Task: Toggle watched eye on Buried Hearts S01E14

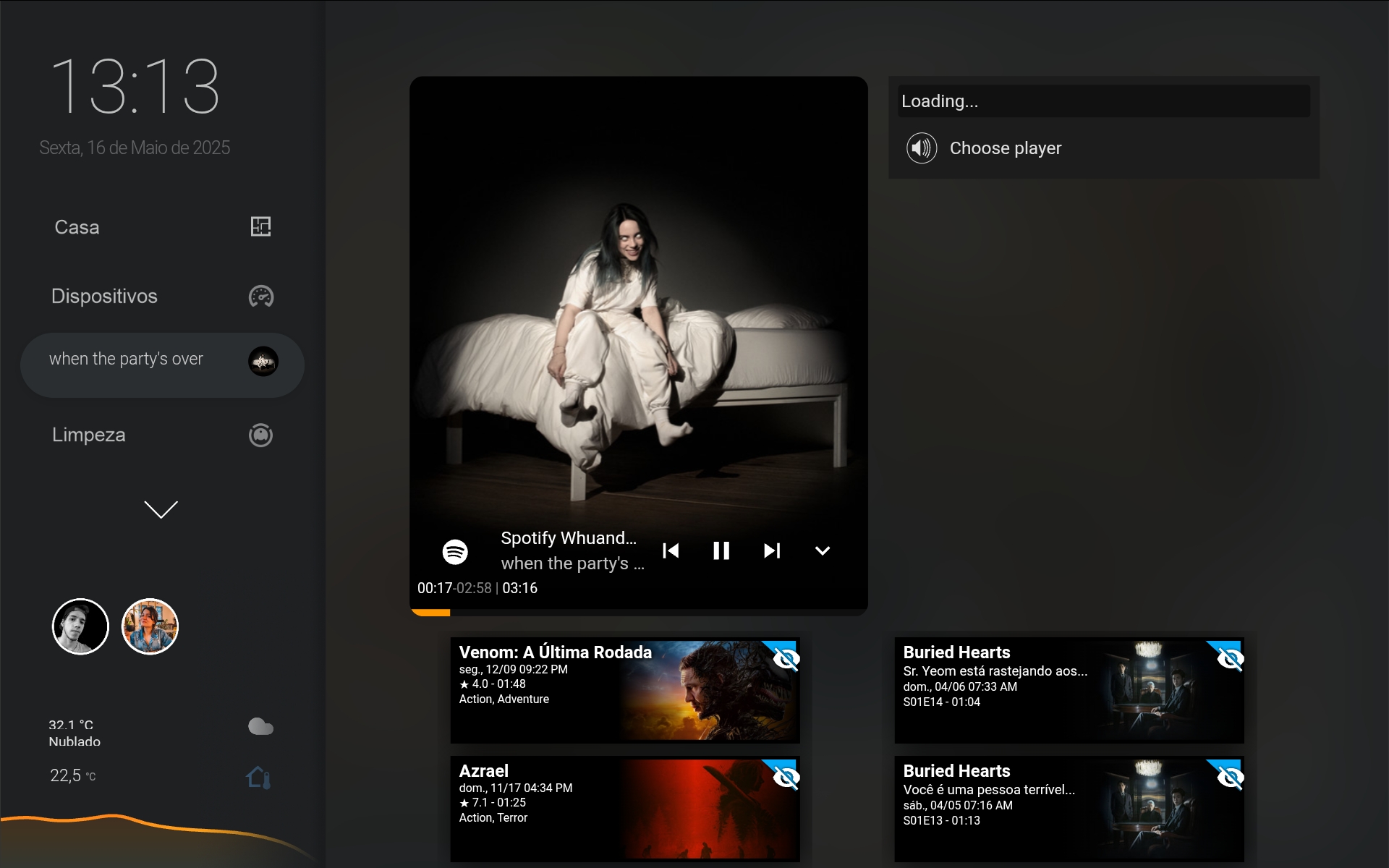Action: (1230, 658)
